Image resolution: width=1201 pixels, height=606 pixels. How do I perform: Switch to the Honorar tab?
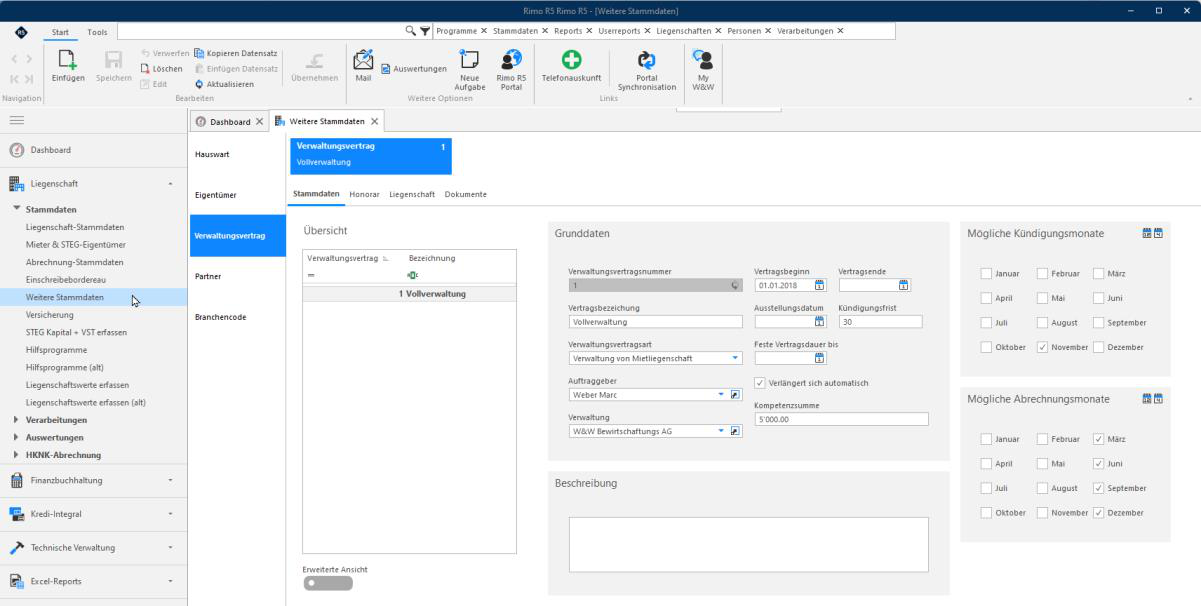pyautogui.click(x=363, y=194)
